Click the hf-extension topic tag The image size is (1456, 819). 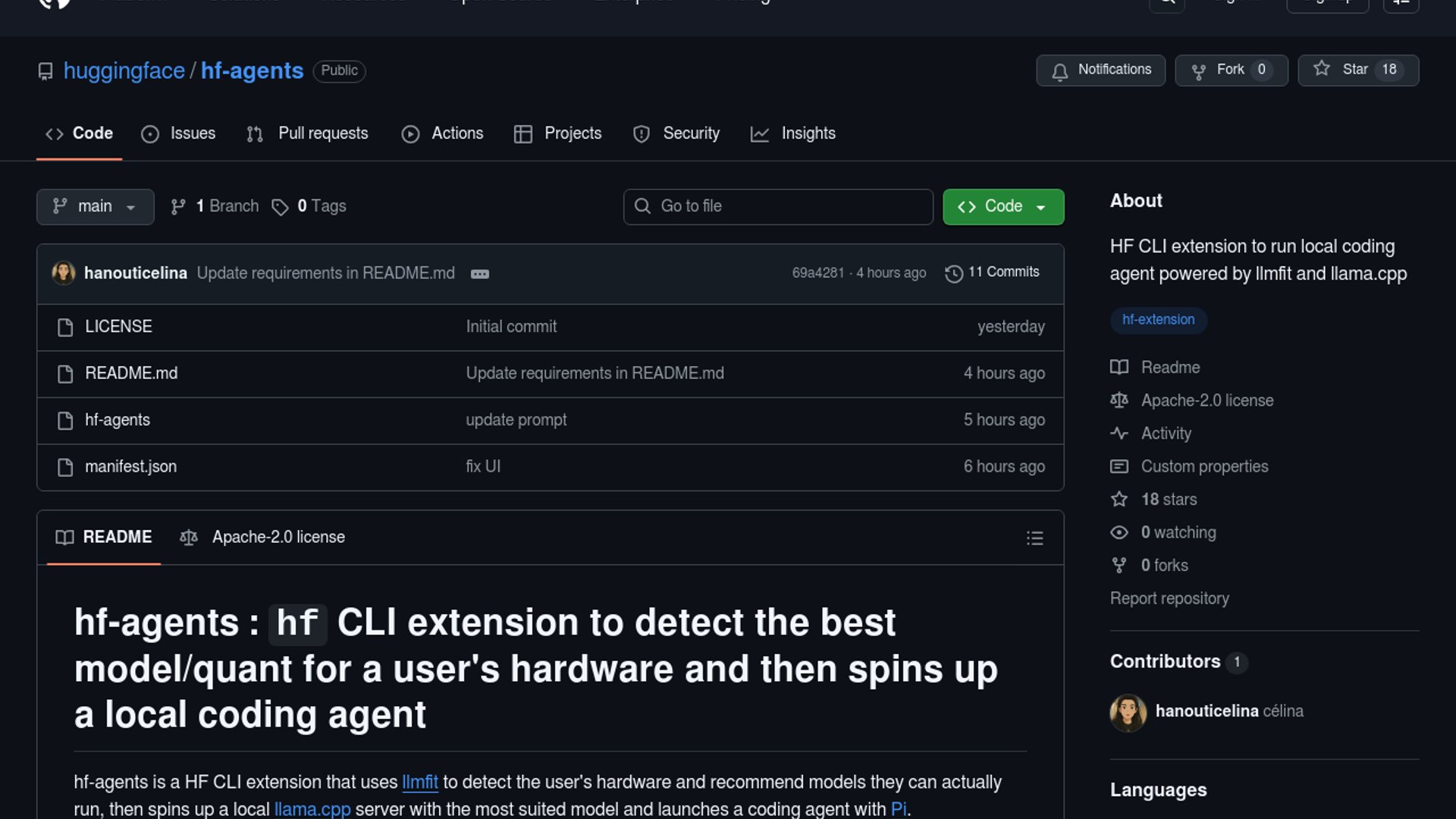click(x=1158, y=319)
